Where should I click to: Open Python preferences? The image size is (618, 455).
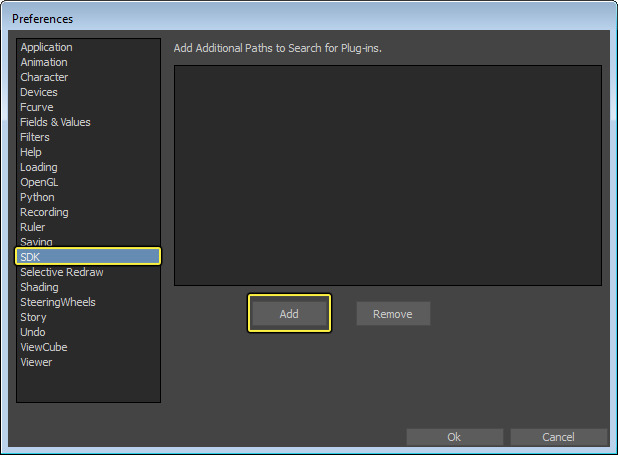pos(37,197)
